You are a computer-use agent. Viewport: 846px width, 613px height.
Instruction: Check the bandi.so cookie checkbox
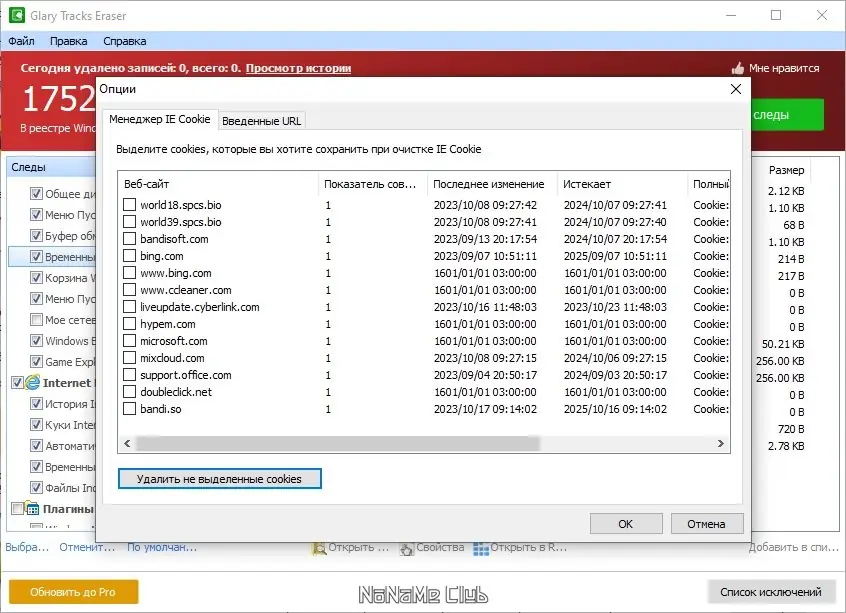[x=129, y=408]
